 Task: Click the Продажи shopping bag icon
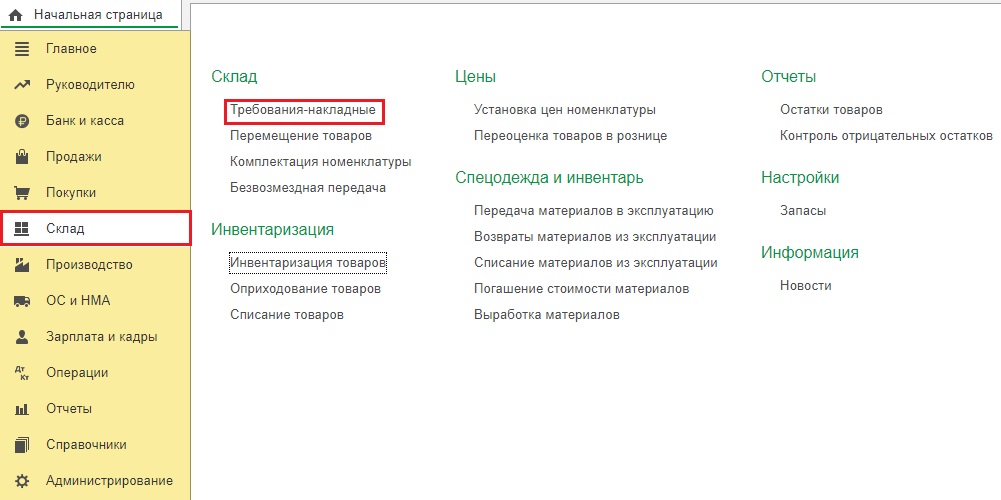[22, 156]
